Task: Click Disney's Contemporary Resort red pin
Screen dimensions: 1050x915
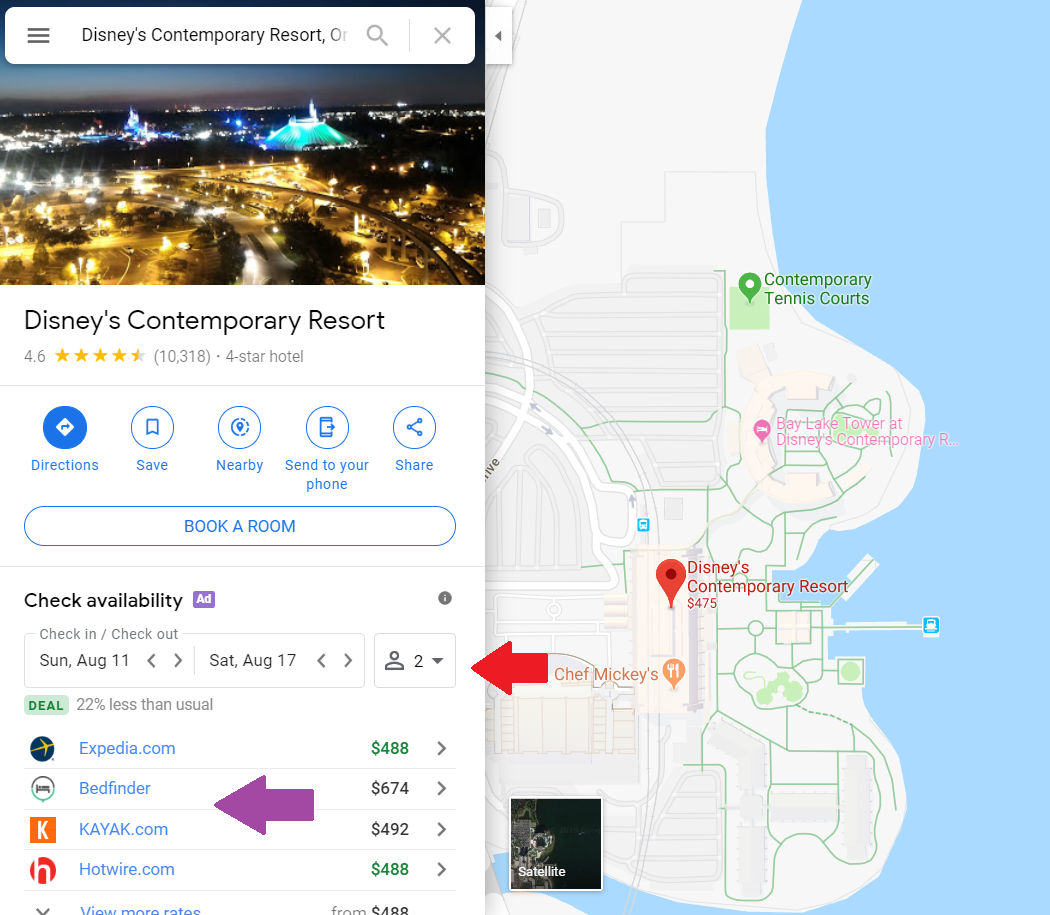Action: tap(670, 583)
